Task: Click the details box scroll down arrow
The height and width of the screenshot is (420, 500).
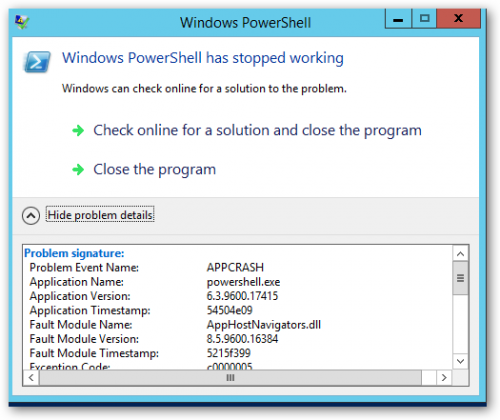Action: click(x=461, y=361)
